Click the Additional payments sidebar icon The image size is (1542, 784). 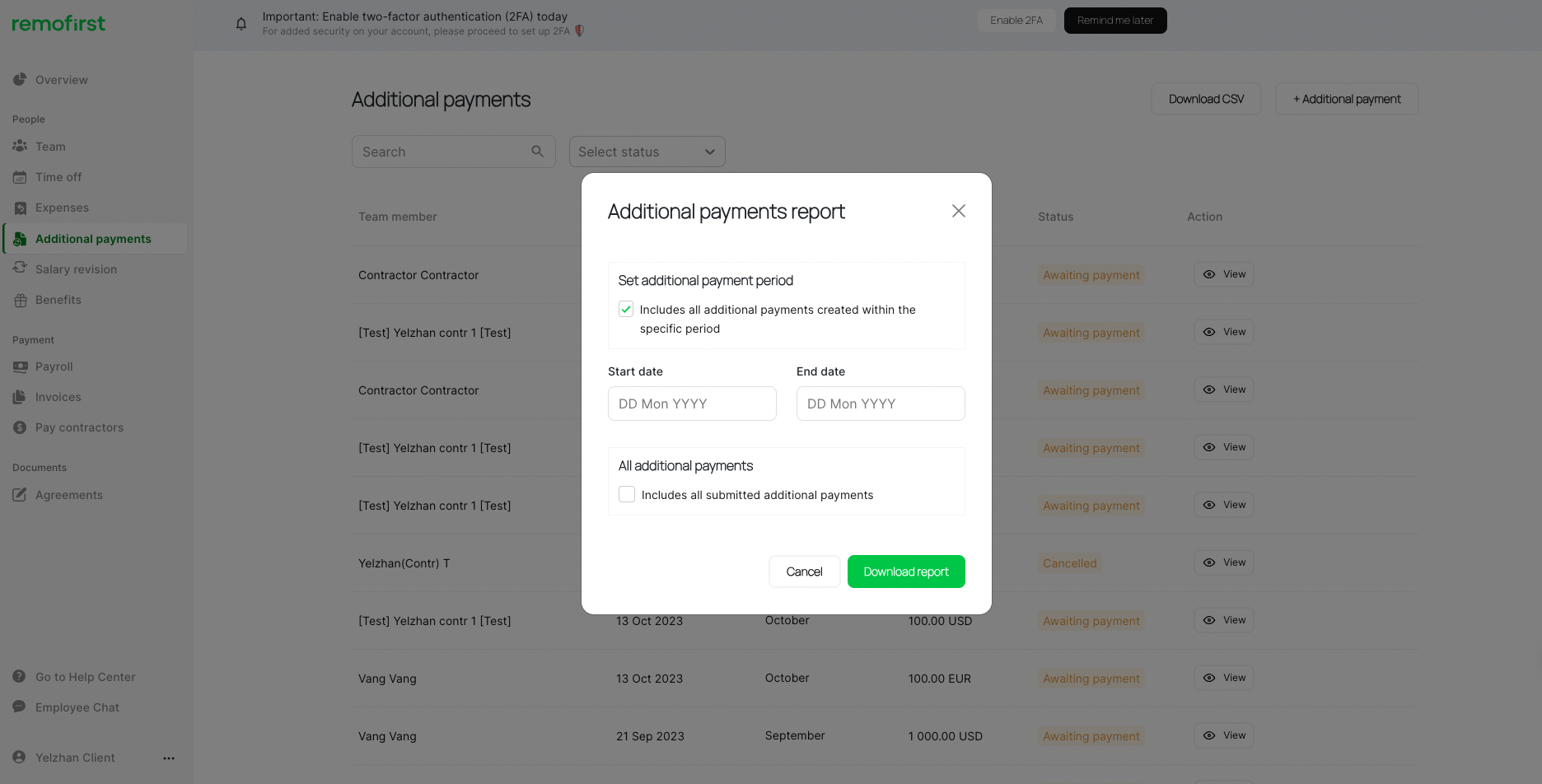[20, 239]
